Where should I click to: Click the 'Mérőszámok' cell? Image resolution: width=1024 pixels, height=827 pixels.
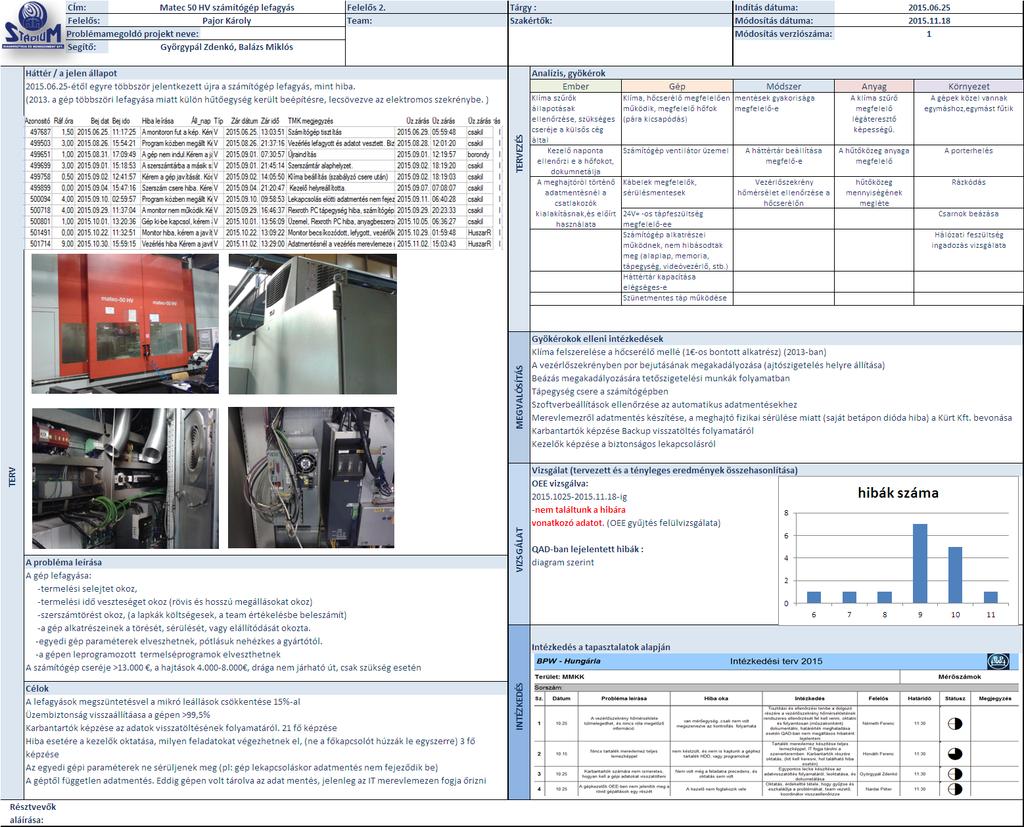click(x=959, y=677)
